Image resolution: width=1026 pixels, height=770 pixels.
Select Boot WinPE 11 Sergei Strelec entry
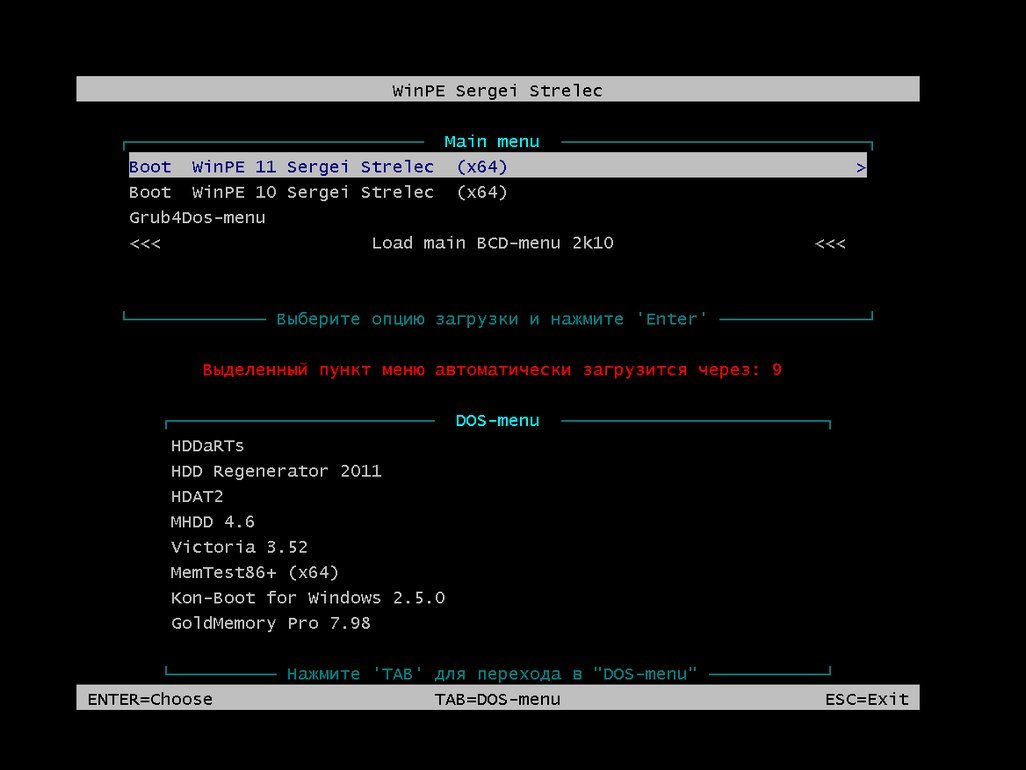(x=318, y=167)
